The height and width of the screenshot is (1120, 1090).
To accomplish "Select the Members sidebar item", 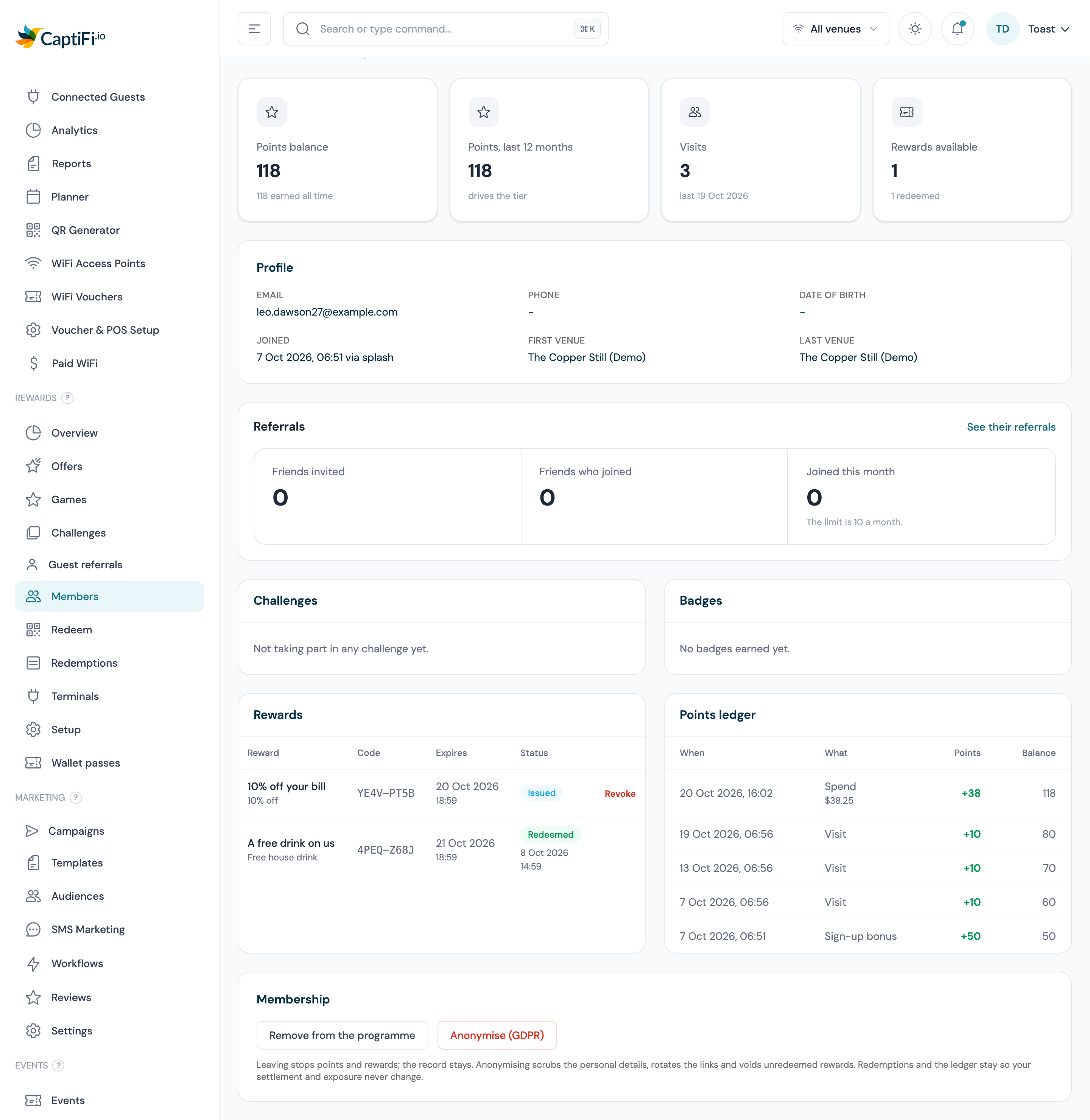I will pyautogui.click(x=109, y=596).
